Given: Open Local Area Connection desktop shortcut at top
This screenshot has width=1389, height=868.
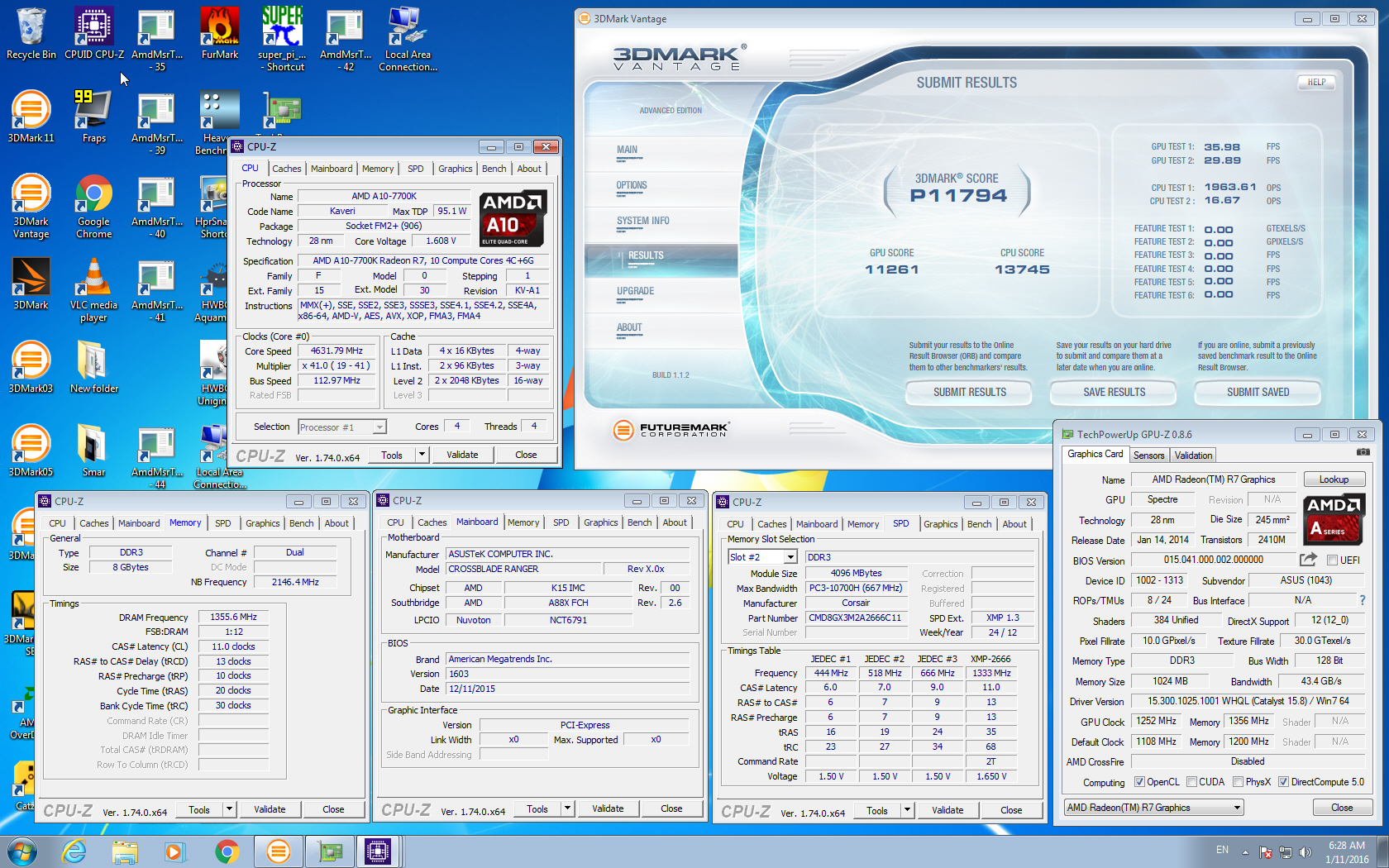Looking at the screenshot, I should (x=408, y=39).
